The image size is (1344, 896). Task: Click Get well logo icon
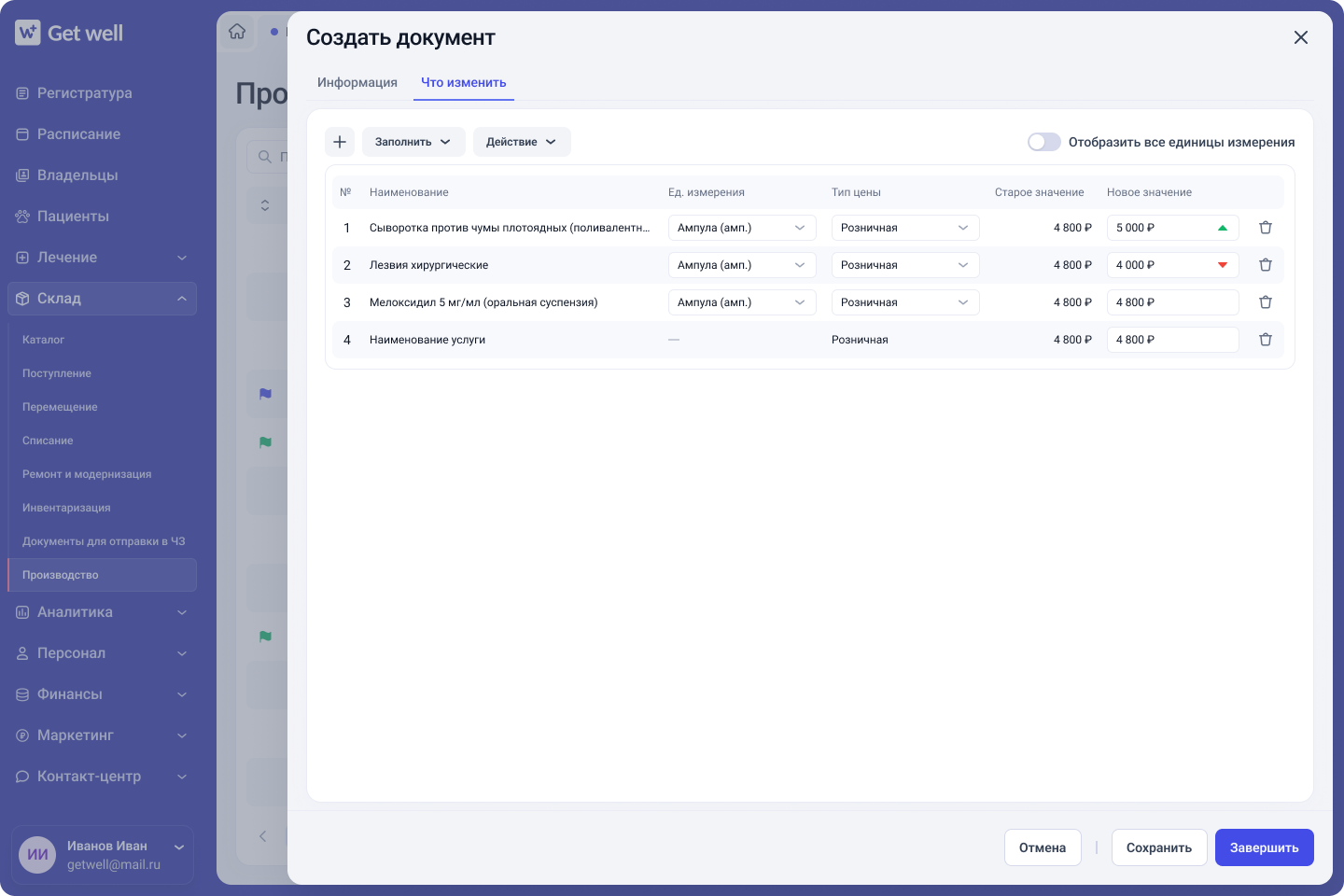coord(28,33)
